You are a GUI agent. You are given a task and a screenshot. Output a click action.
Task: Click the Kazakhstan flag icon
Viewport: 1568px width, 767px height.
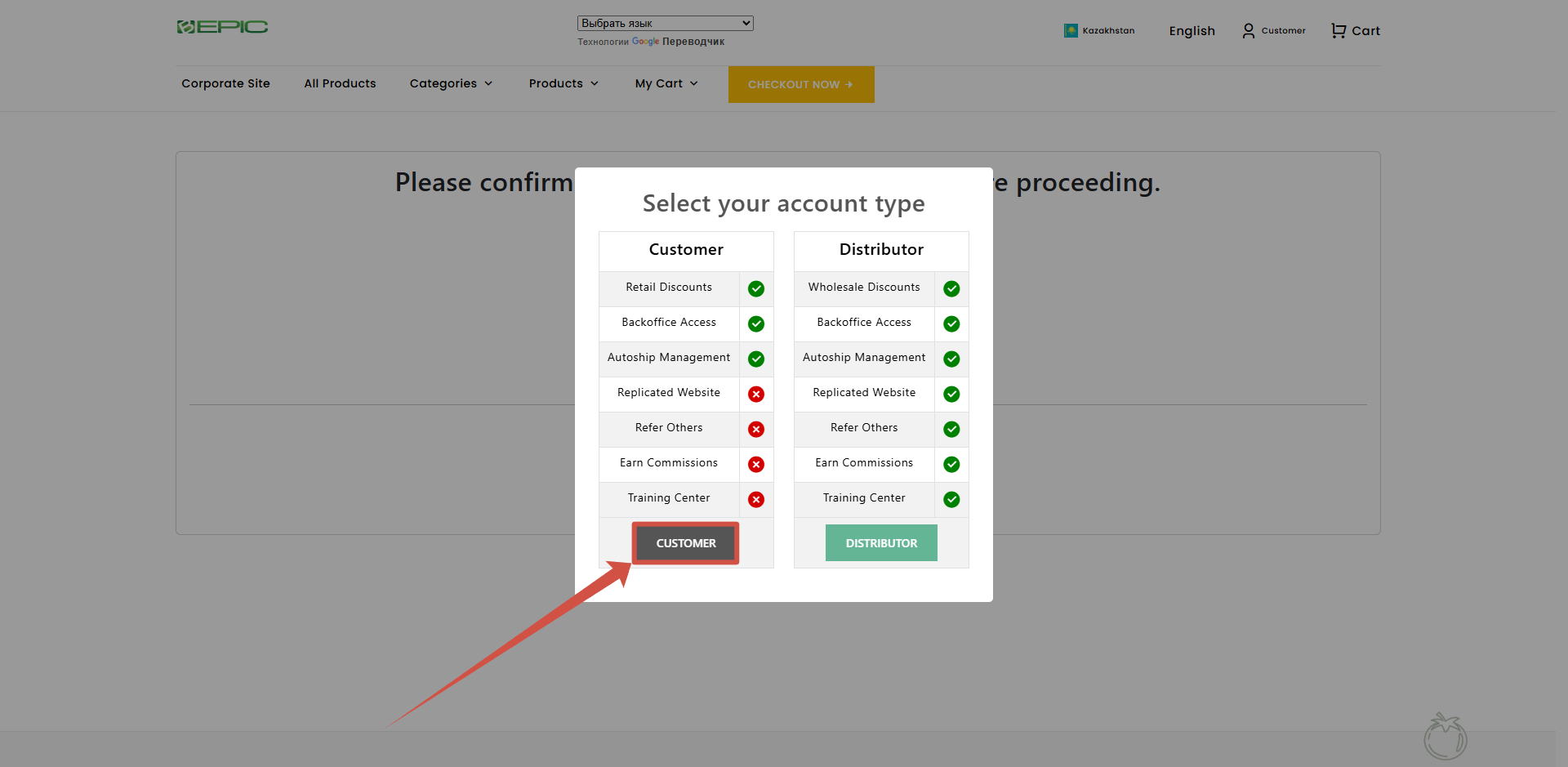(x=1071, y=31)
